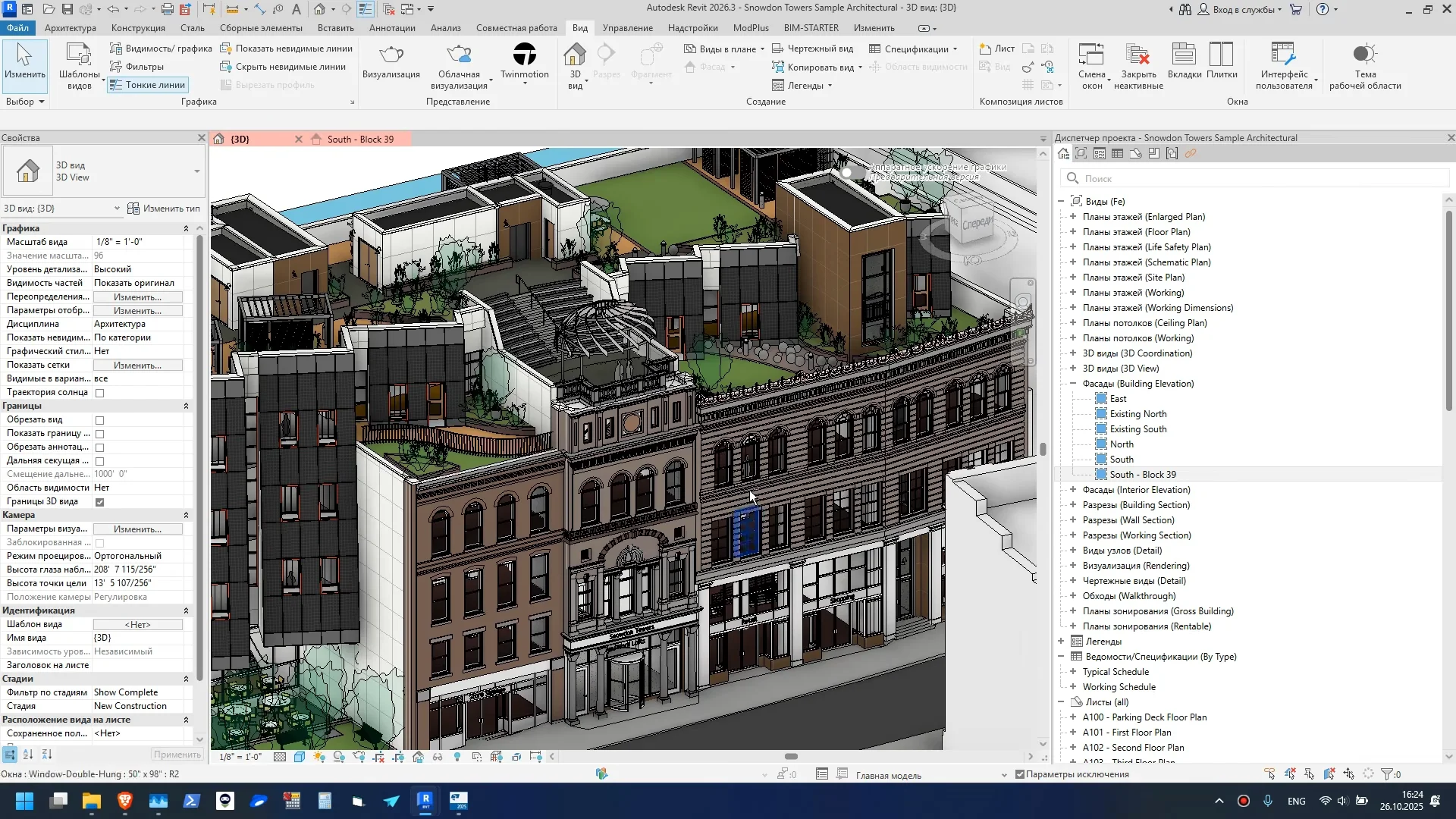The width and height of the screenshot is (1456, 819).
Task: Click the Cloud Rendering icon
Action: coord(459,55)
